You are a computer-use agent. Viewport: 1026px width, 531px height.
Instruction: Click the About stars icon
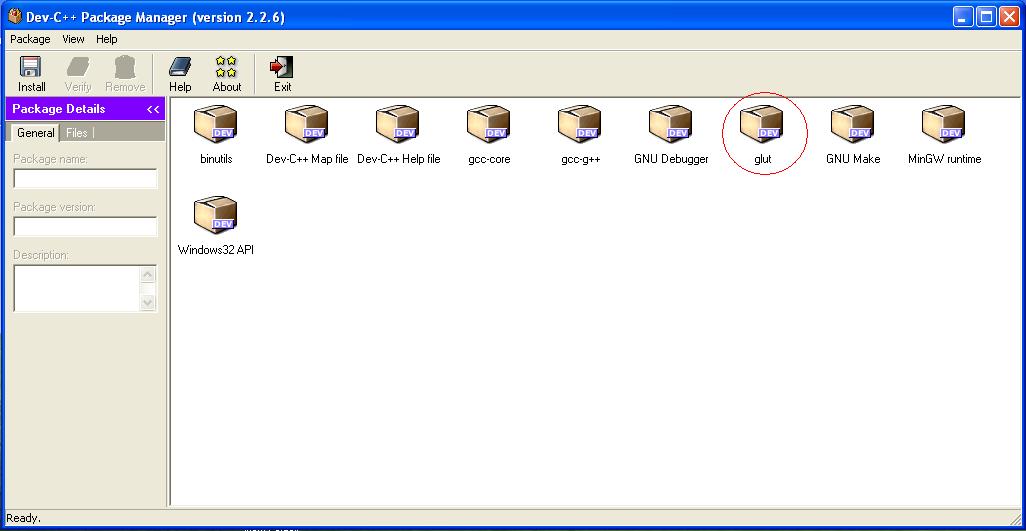(x=226, y=73)
